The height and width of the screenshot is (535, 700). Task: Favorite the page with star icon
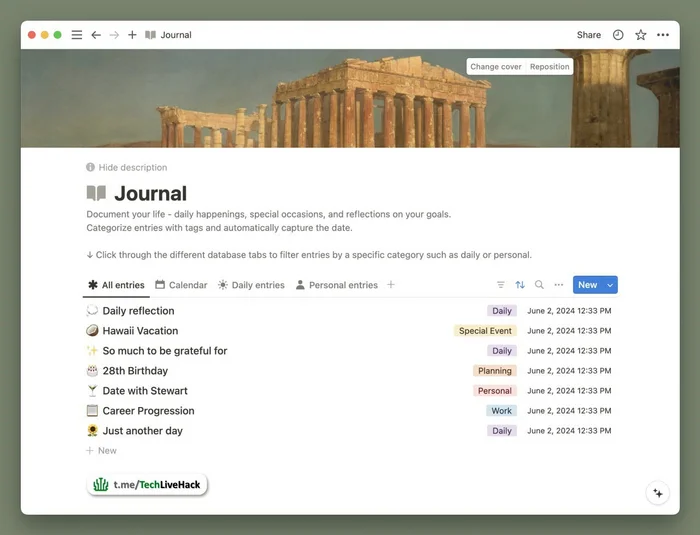coord(641,35)
